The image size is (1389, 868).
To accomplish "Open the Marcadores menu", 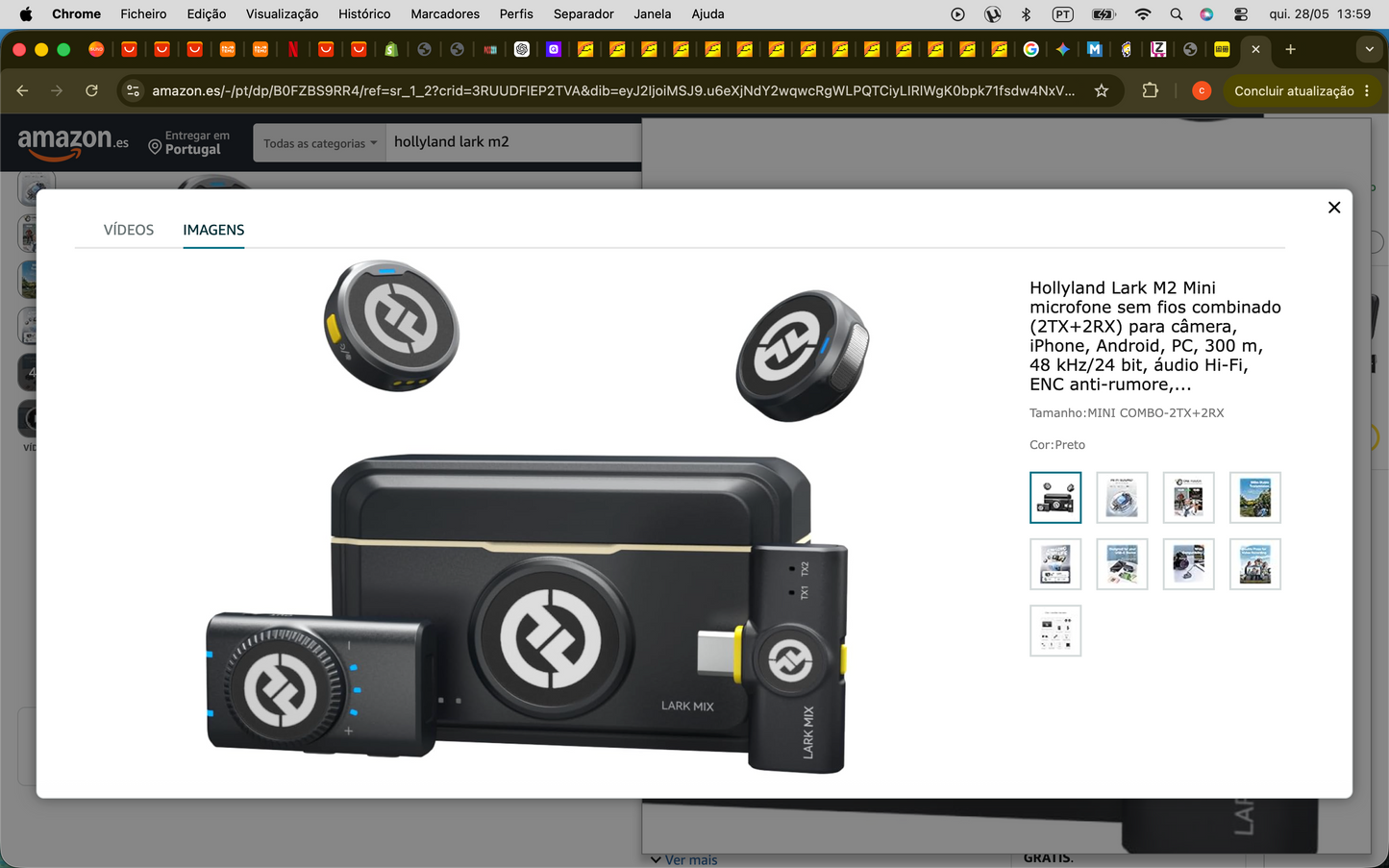I will pos(445,13).
